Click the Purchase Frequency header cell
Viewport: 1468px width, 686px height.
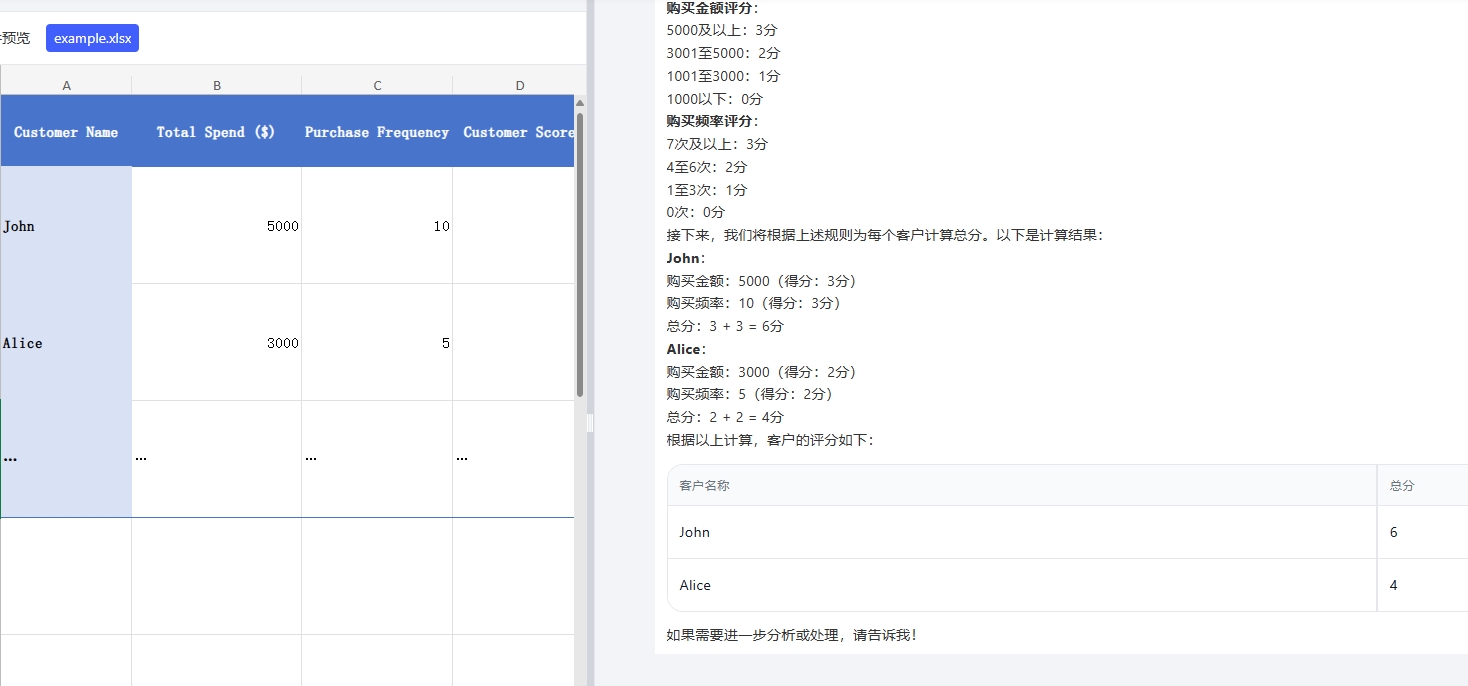[377, 131]
